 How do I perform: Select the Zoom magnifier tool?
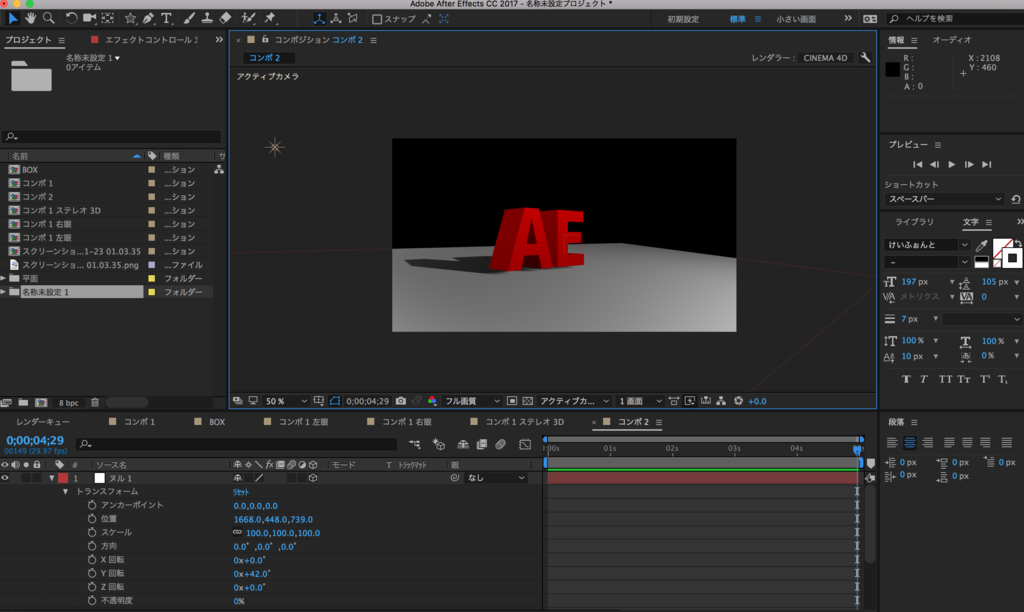point(48,18)
